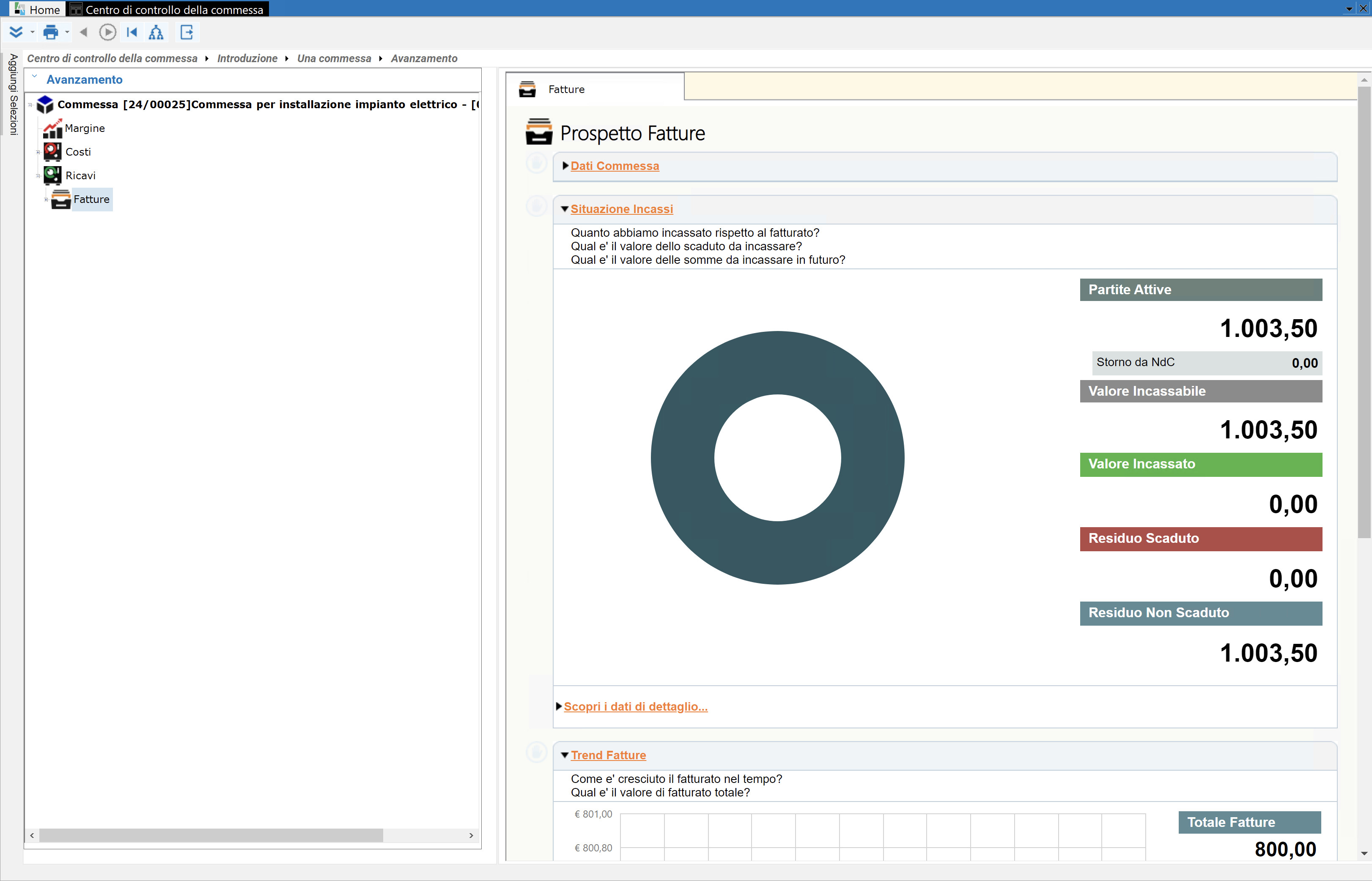Click the Fatture tab drawer icon

click(527, 89)
